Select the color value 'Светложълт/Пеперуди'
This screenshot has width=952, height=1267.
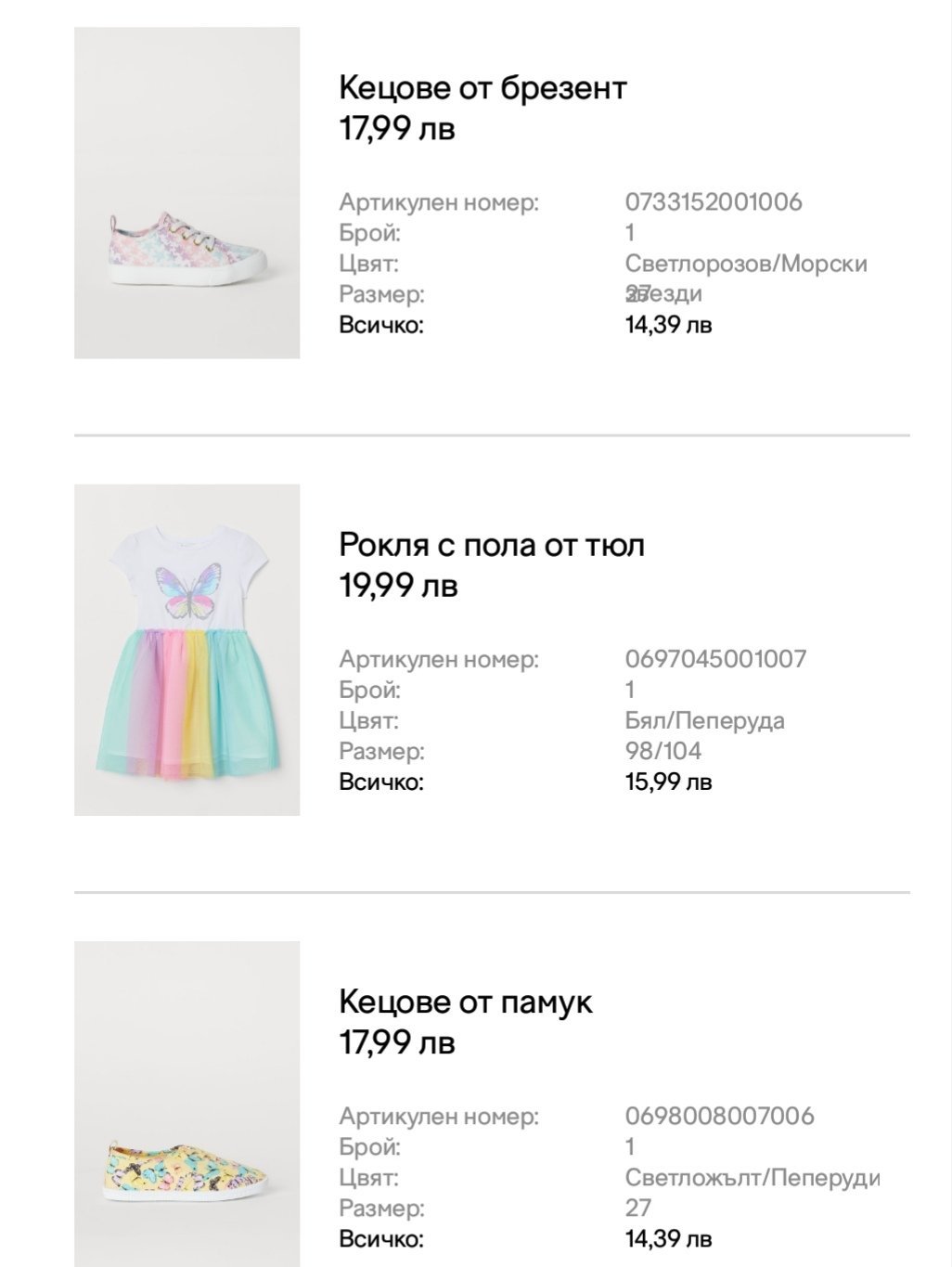(752, 1178)
